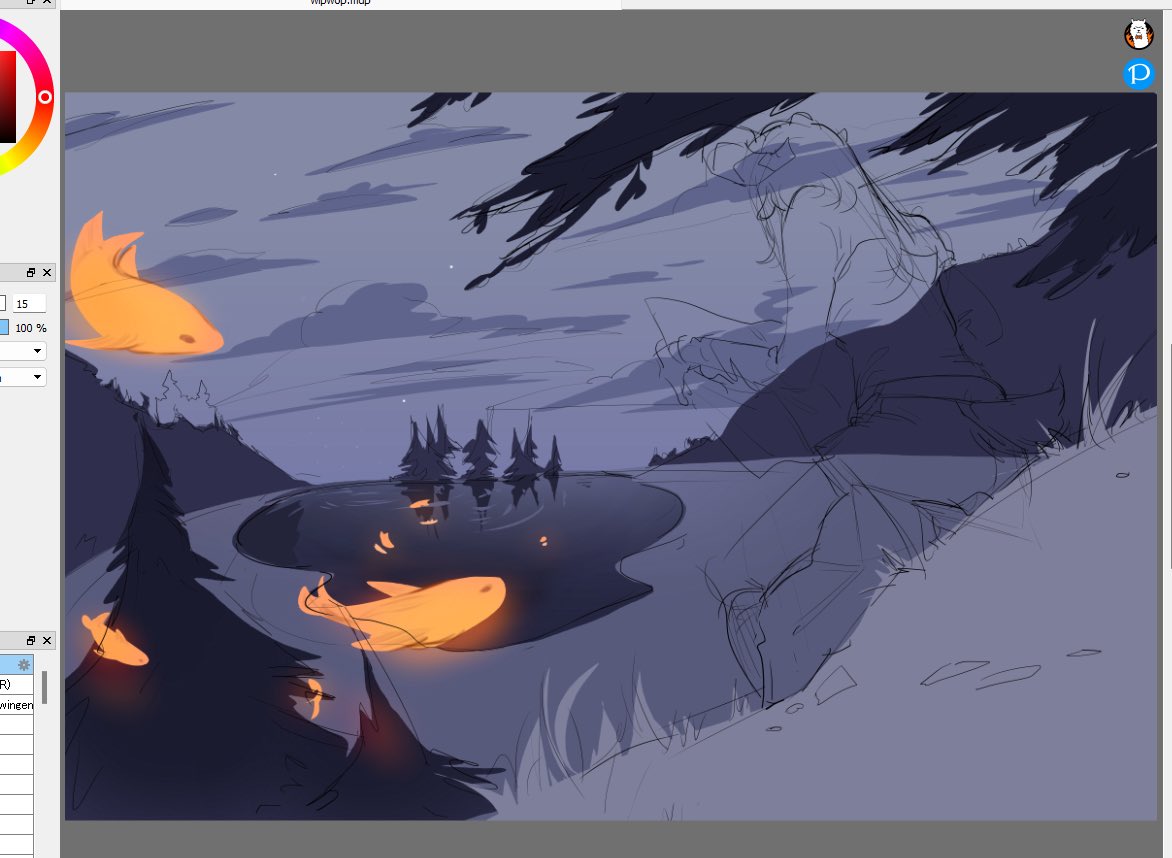Open the first dropdown below the opacity value
This screenshot has height=858, width=1172.
[22, 351]
